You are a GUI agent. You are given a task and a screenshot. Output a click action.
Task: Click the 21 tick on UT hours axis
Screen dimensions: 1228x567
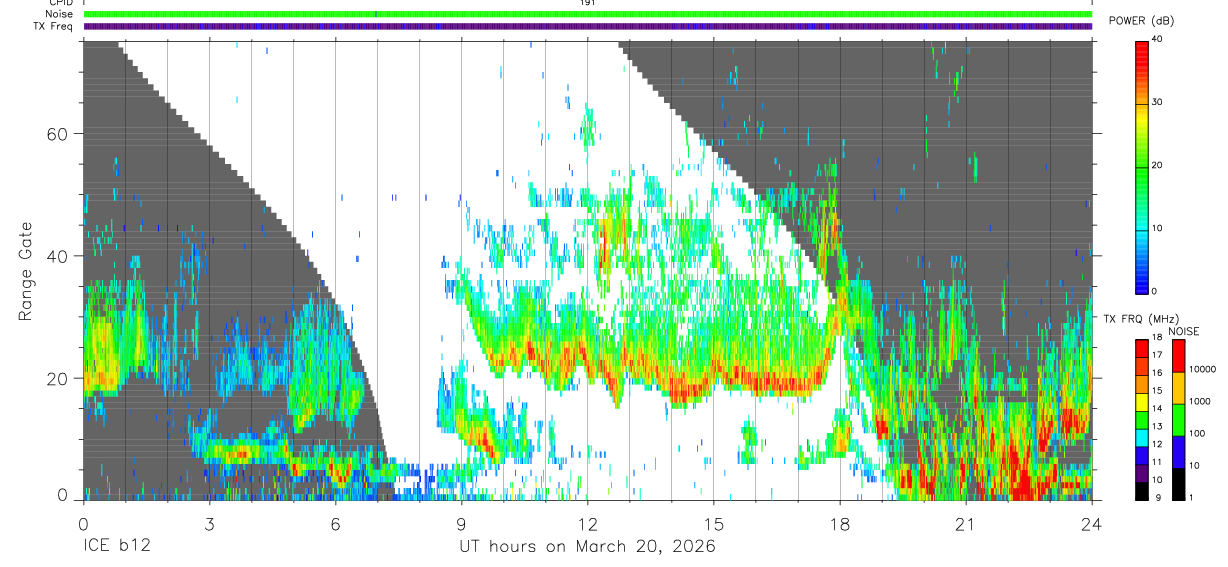click(x=965, y=523)
